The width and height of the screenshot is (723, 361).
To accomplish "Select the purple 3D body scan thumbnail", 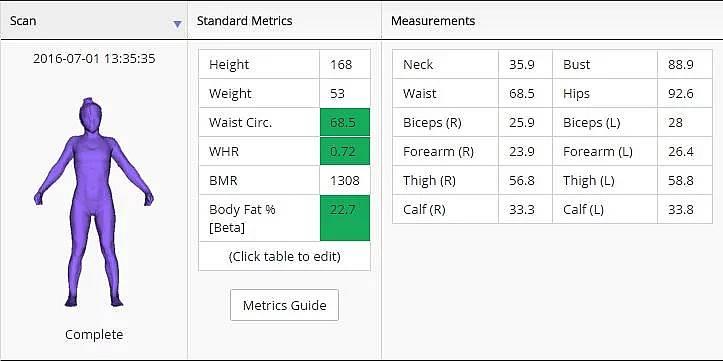I will (94, 202).
